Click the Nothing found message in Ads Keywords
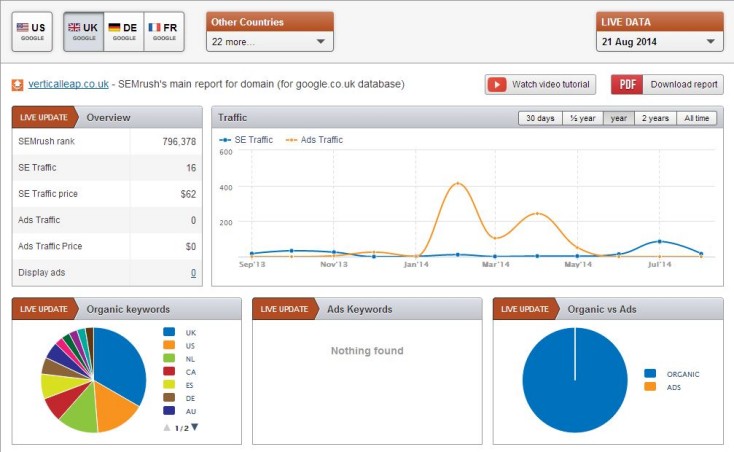Image resolution: width=734 pixels, height=452 pixels. pos(367,351)
